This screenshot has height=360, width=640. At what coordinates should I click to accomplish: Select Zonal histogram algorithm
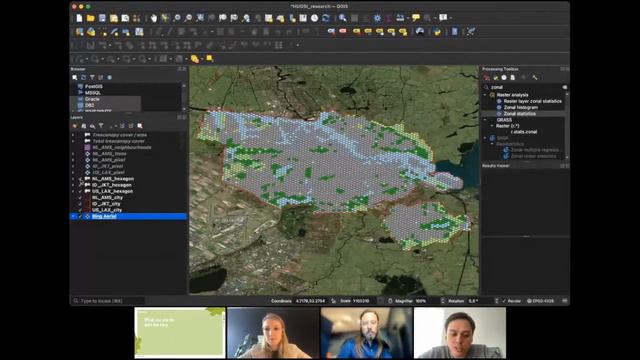pyautogui.click(x=520, y=107)
